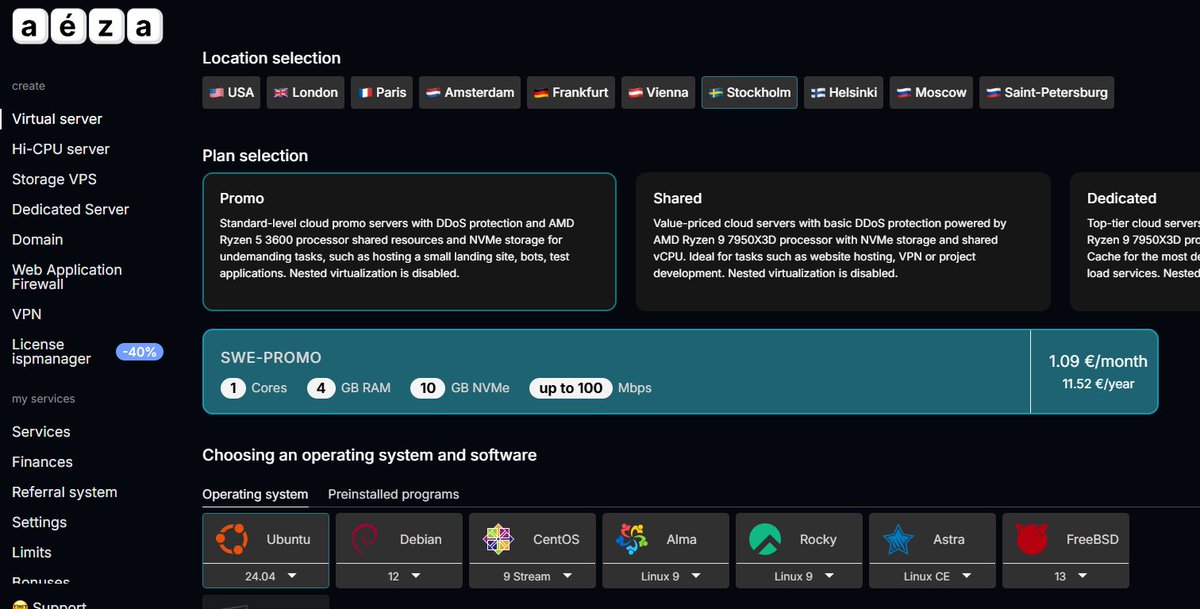Switch to the Operating system tab

point(255,494)
